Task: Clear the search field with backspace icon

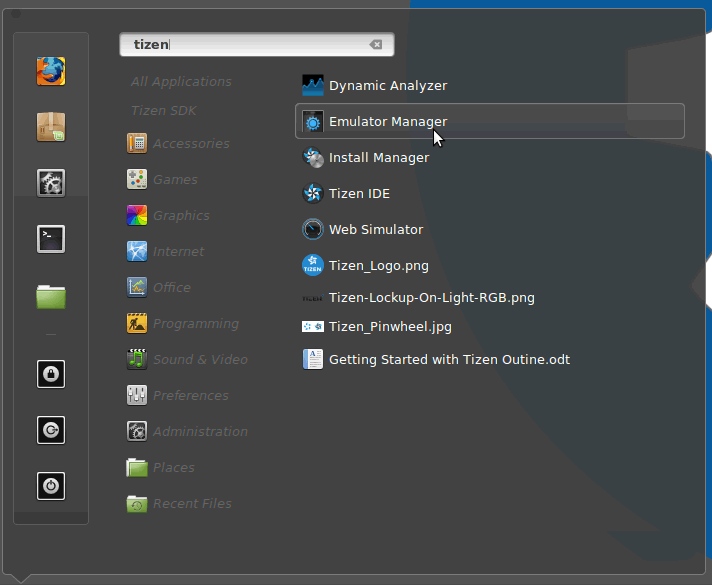Action: [376, 45]
